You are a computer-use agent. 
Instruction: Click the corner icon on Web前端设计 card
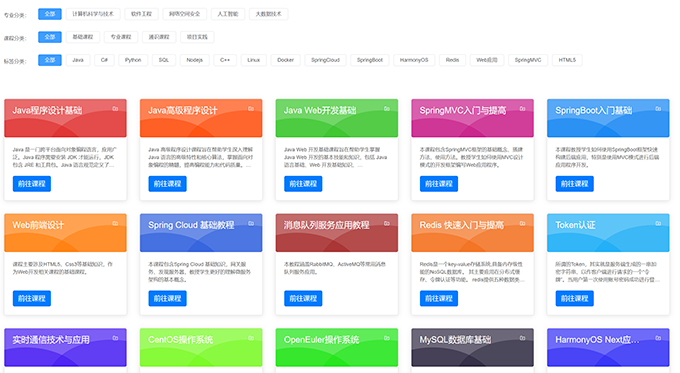[x=115, y=223]
